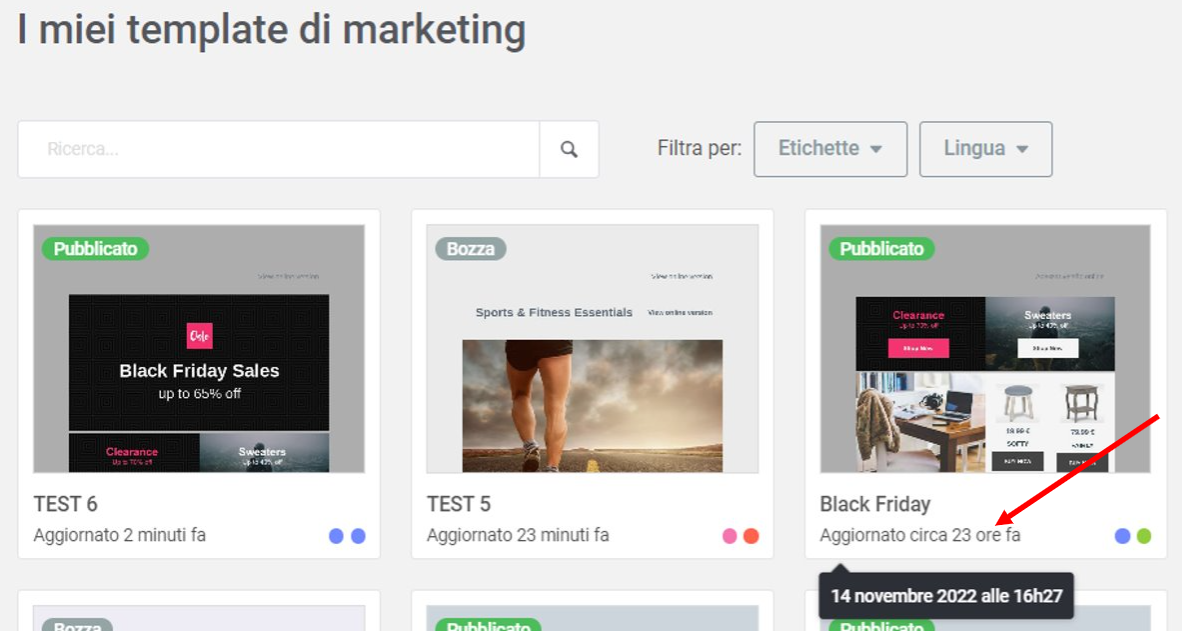Click the TEST 6 template title
The height and width of the screenshot is (633, 1182).
click(x=66, y=504)
